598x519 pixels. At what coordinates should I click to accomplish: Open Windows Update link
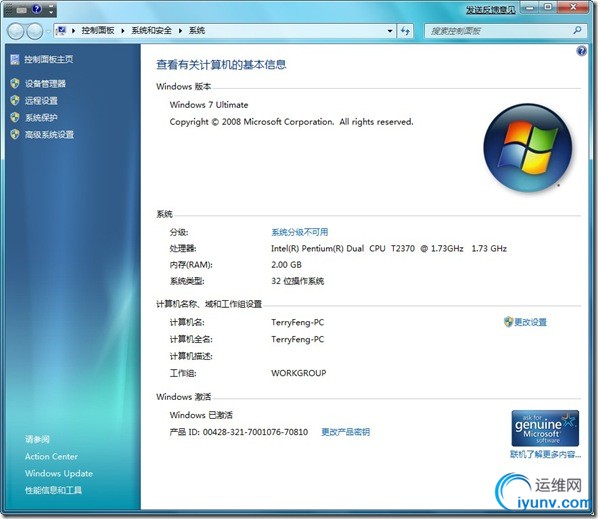59,473
